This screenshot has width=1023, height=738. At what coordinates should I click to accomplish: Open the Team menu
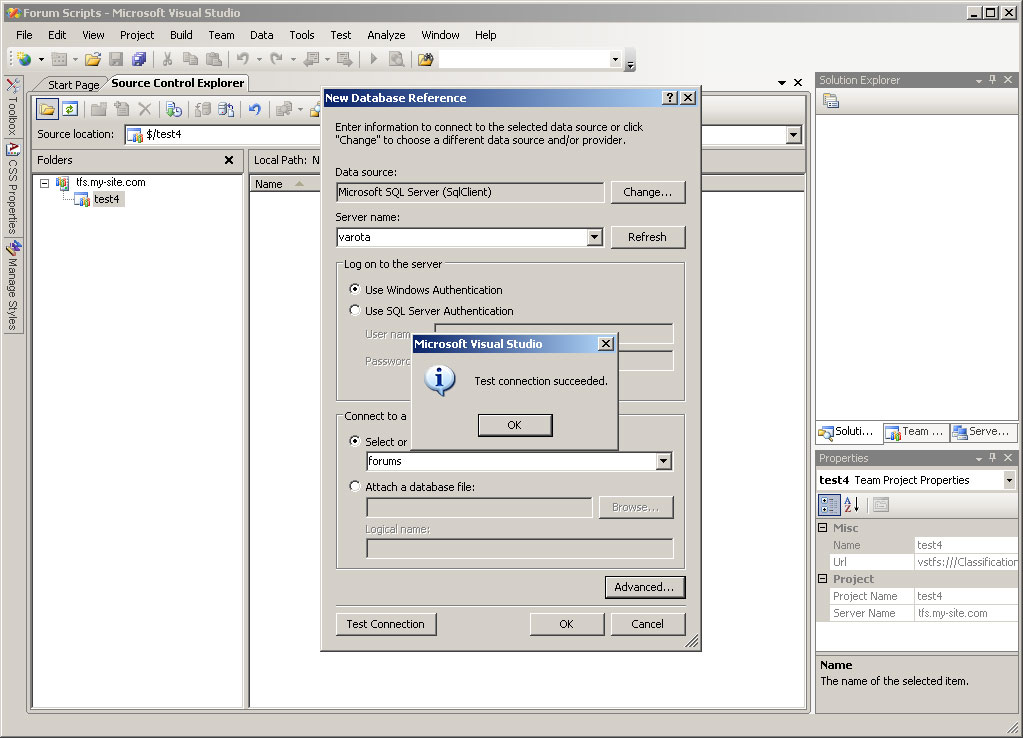221,35
